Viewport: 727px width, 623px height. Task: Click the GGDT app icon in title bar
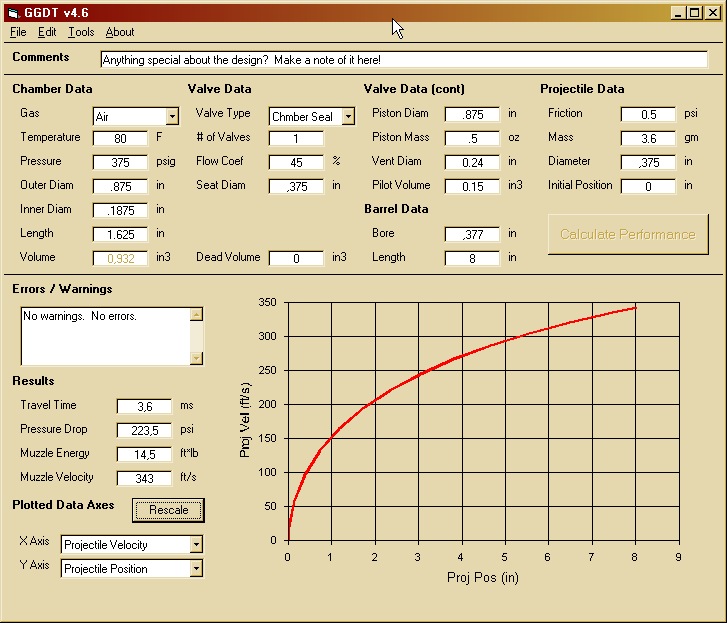tap(12, 13)
